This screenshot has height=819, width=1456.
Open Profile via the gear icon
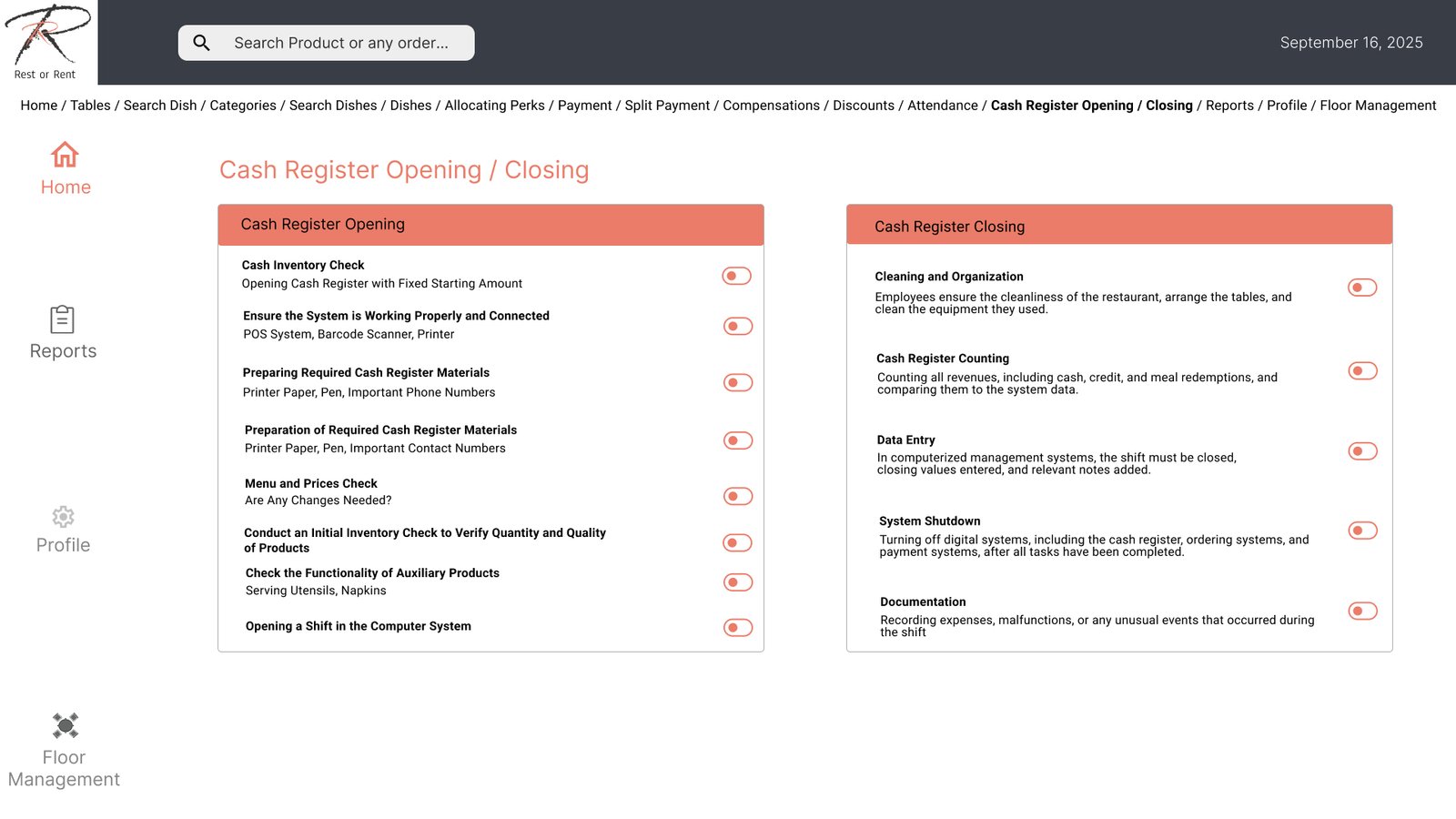63,517
